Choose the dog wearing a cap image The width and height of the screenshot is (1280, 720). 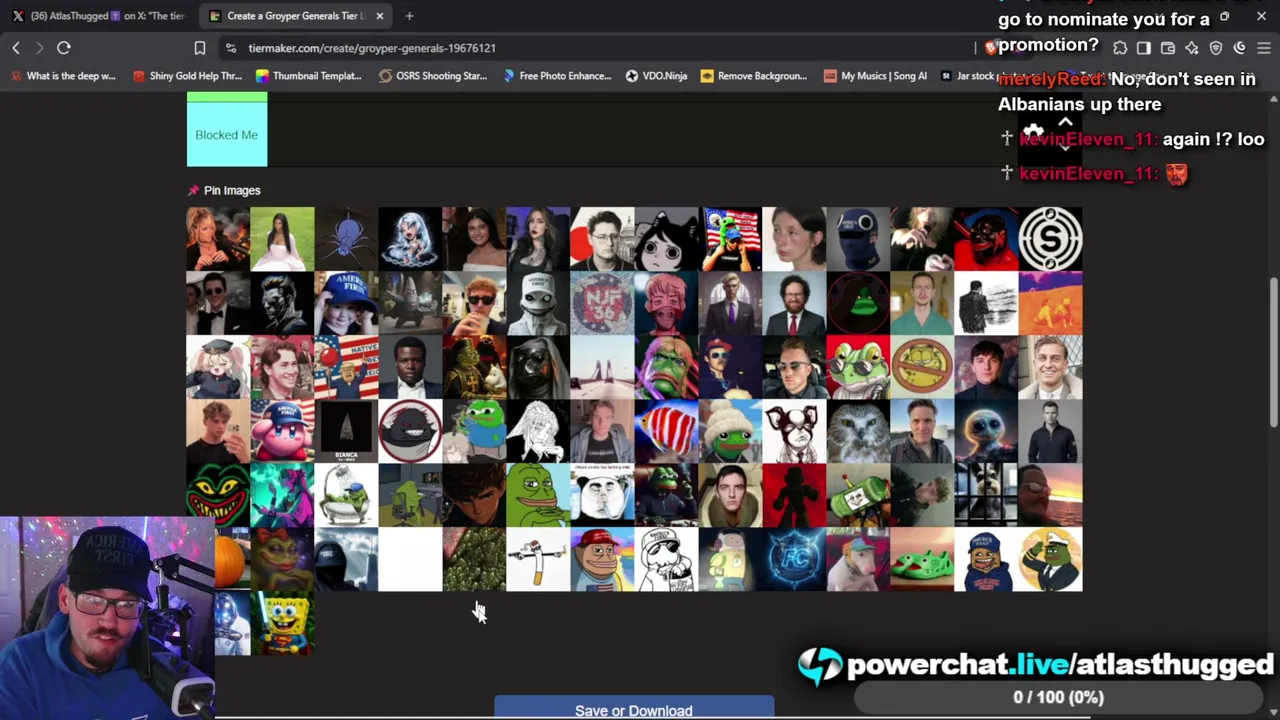click(x=858, y=559)
